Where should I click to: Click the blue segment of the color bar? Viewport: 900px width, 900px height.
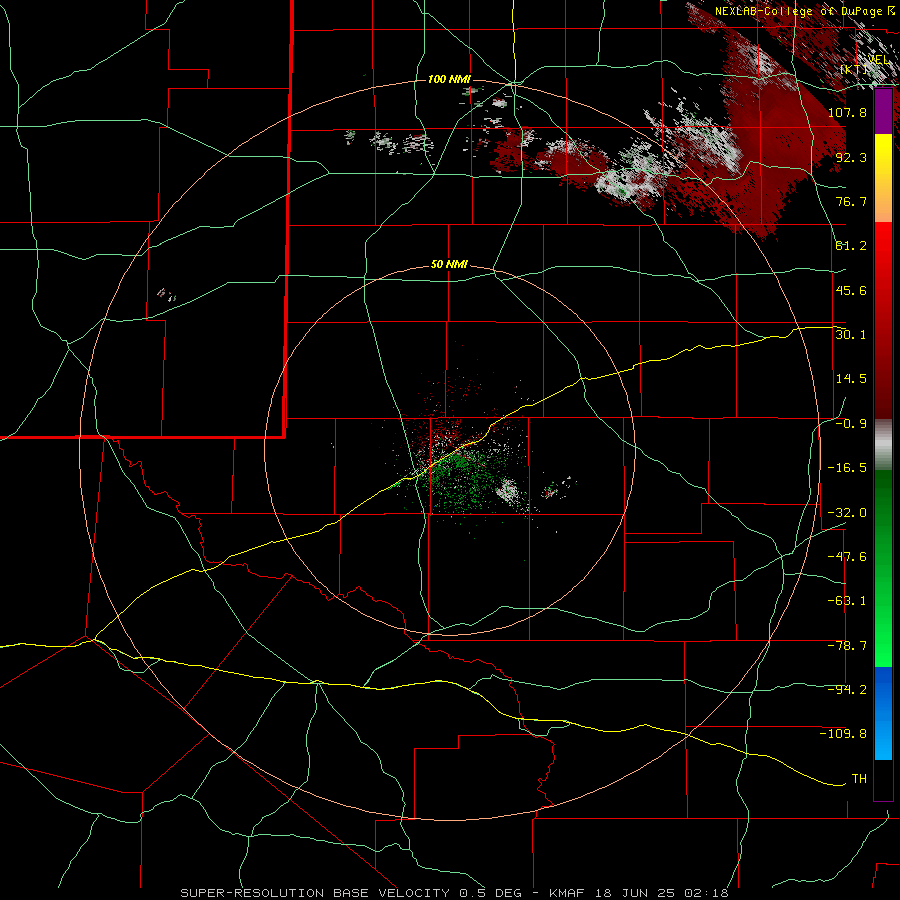883,713
